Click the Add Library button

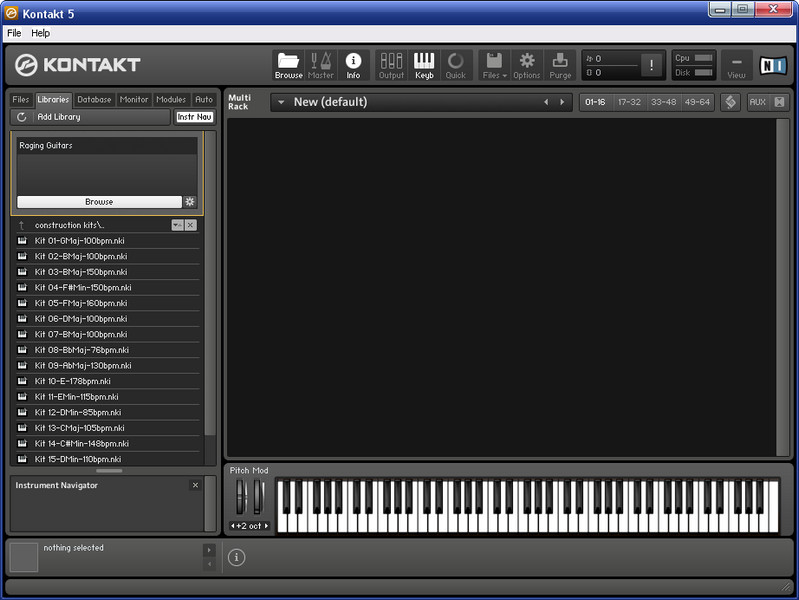[58, 117]
